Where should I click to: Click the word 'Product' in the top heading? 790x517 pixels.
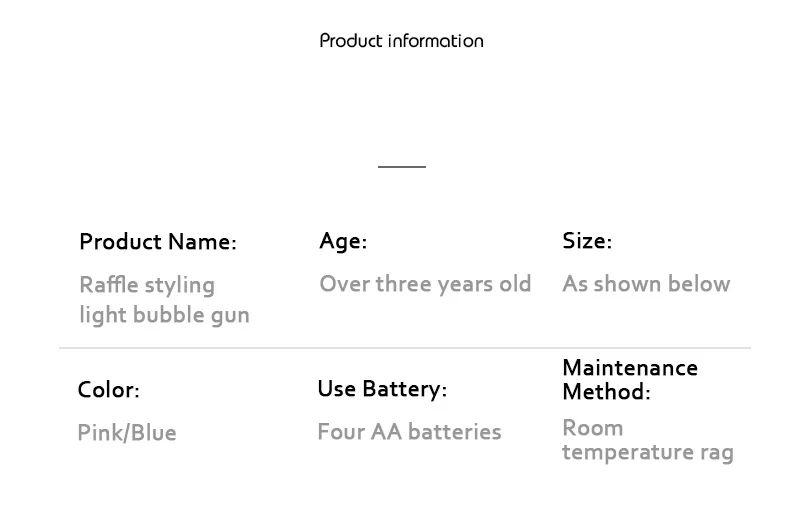tap(351, 41)
